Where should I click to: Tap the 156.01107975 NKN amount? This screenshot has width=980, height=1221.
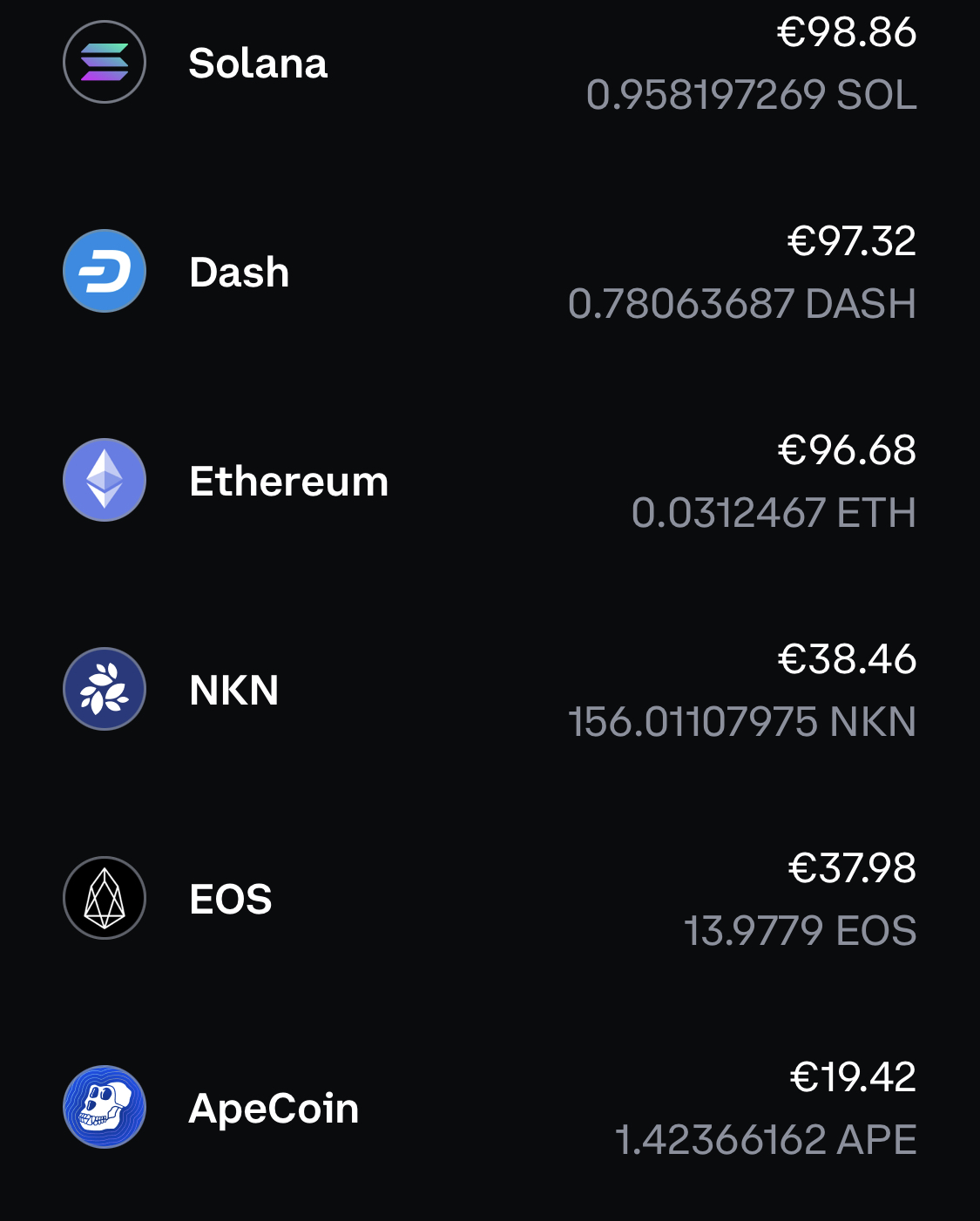742,722
